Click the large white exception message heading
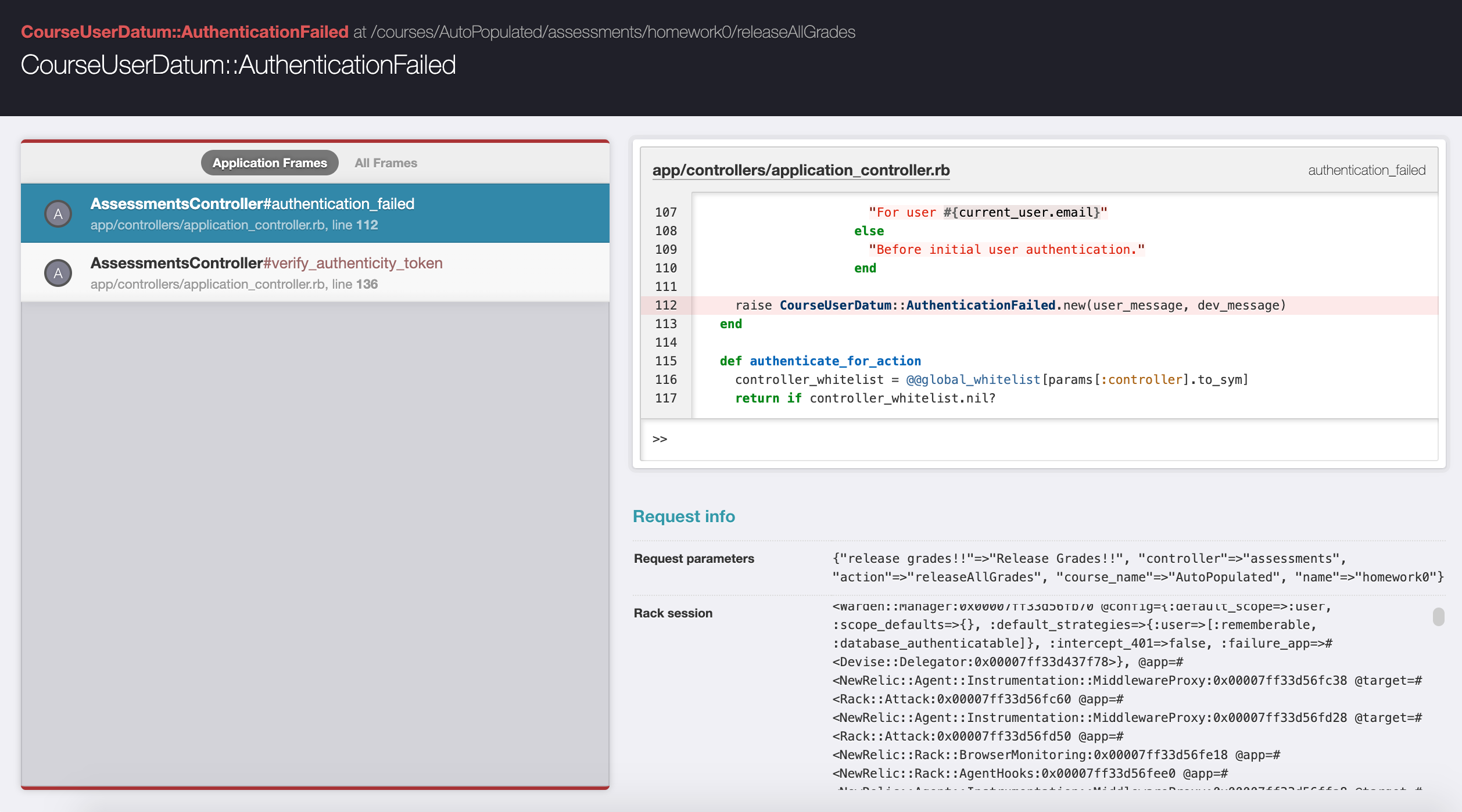1462x812 pixels. tap(238, 65)
